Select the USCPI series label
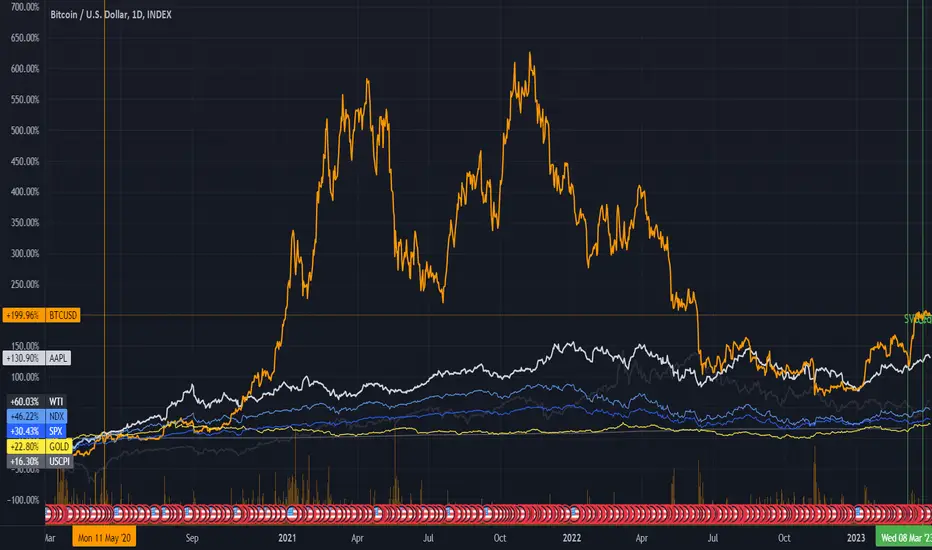The image size is (932, 550). pyautogui.click(x=59, y=461)
